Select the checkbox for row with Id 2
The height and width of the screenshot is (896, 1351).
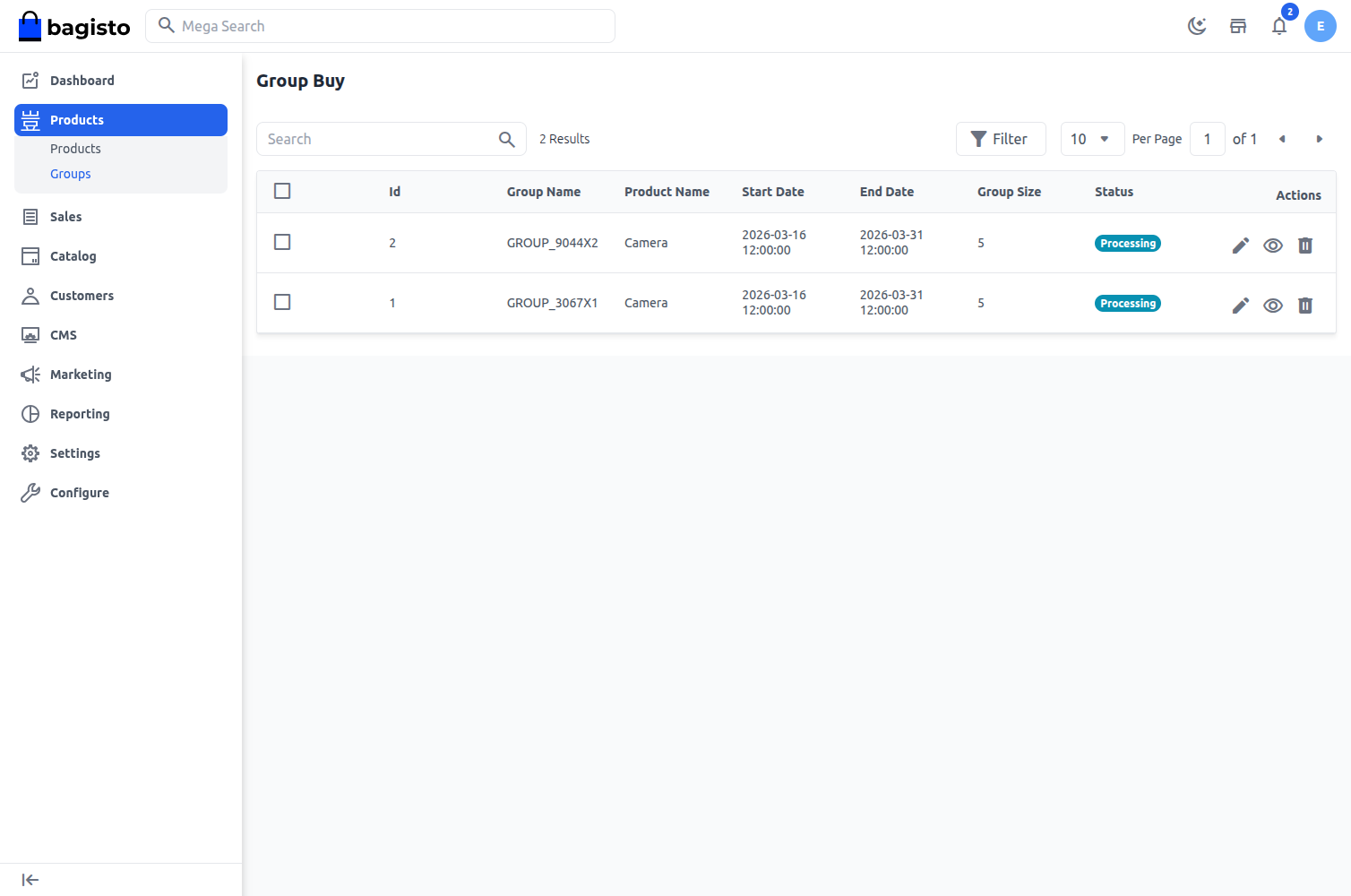point(282,242)
